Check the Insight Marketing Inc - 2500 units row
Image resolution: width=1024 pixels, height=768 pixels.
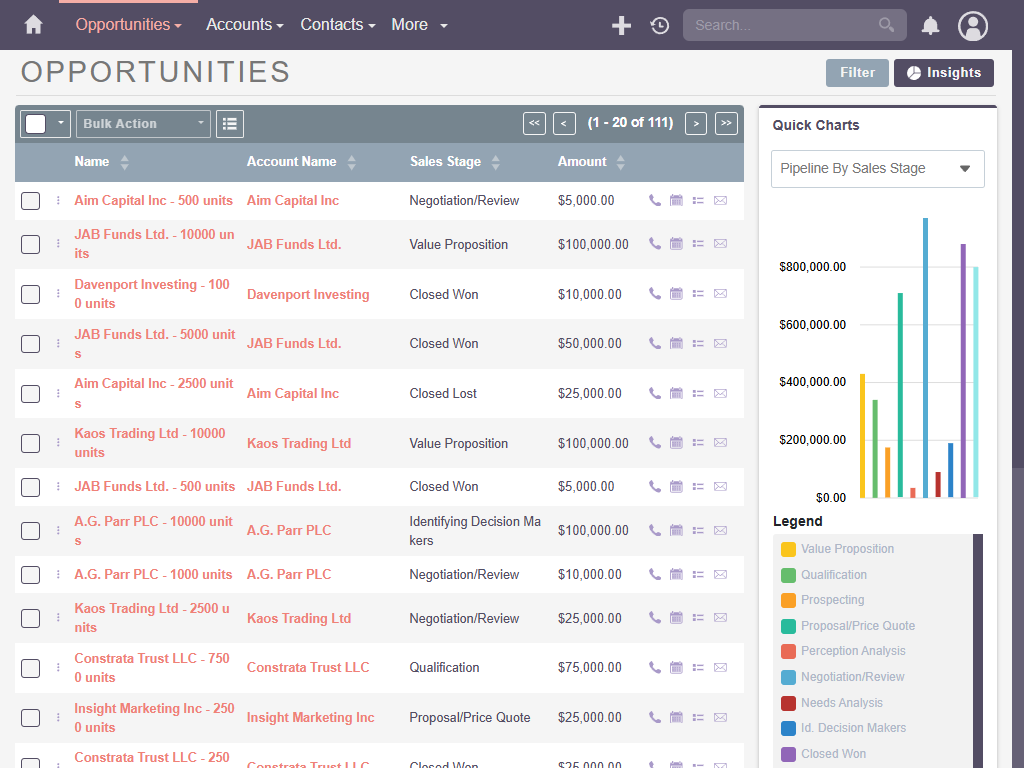30,718
